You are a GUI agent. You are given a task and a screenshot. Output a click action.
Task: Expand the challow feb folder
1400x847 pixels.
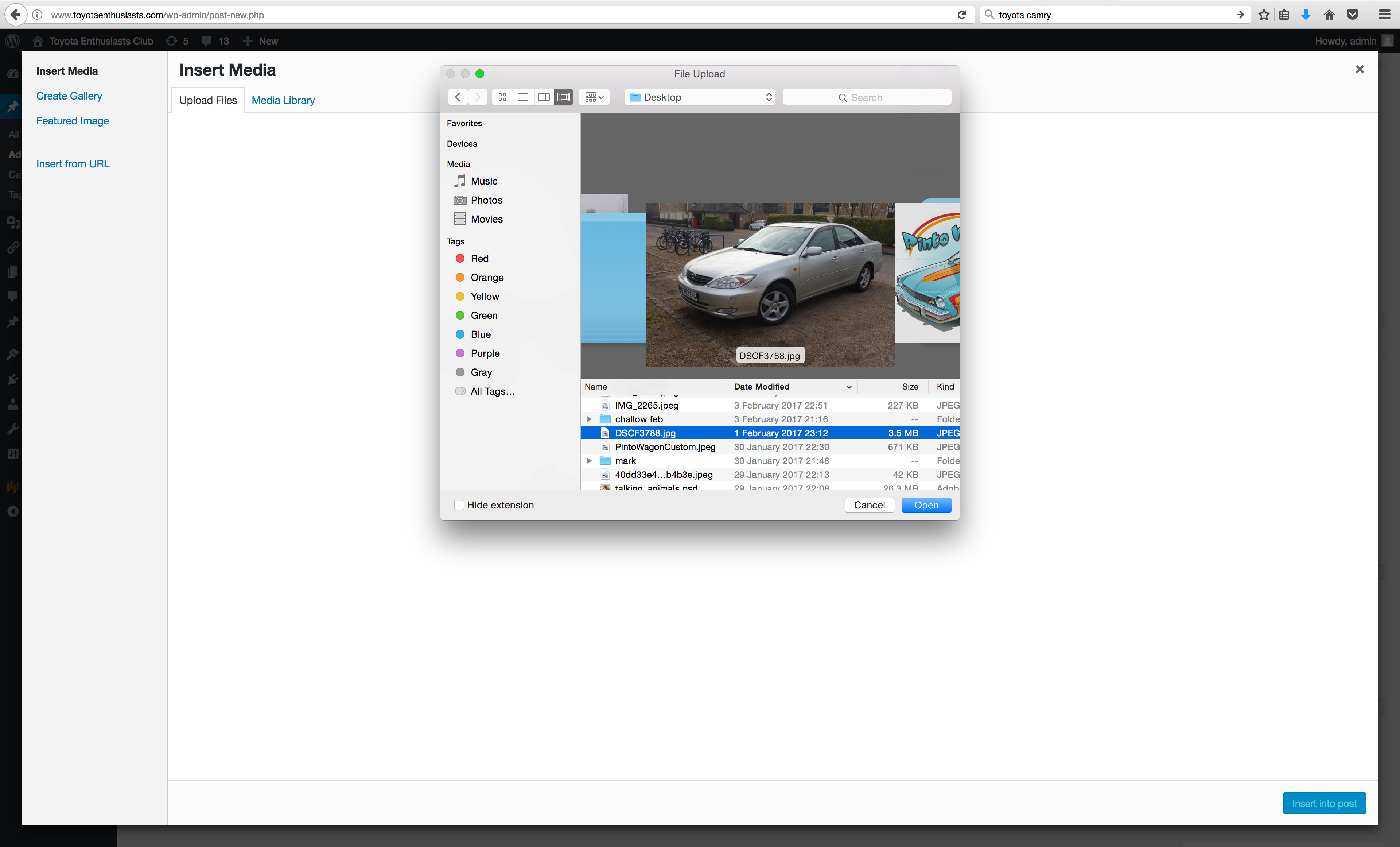pyautogui.click(x=589, y=419)
